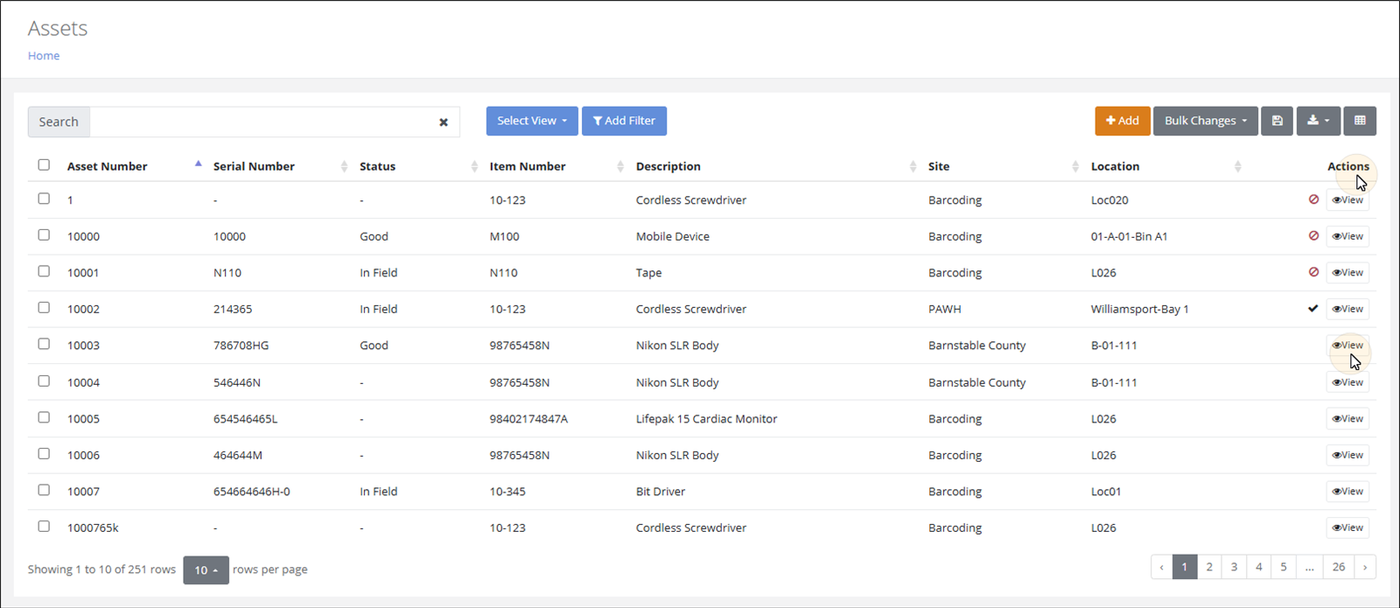Click red prohibited icon for asset 10001
Screen dimensions: 1400x608
coord(1313,272)
